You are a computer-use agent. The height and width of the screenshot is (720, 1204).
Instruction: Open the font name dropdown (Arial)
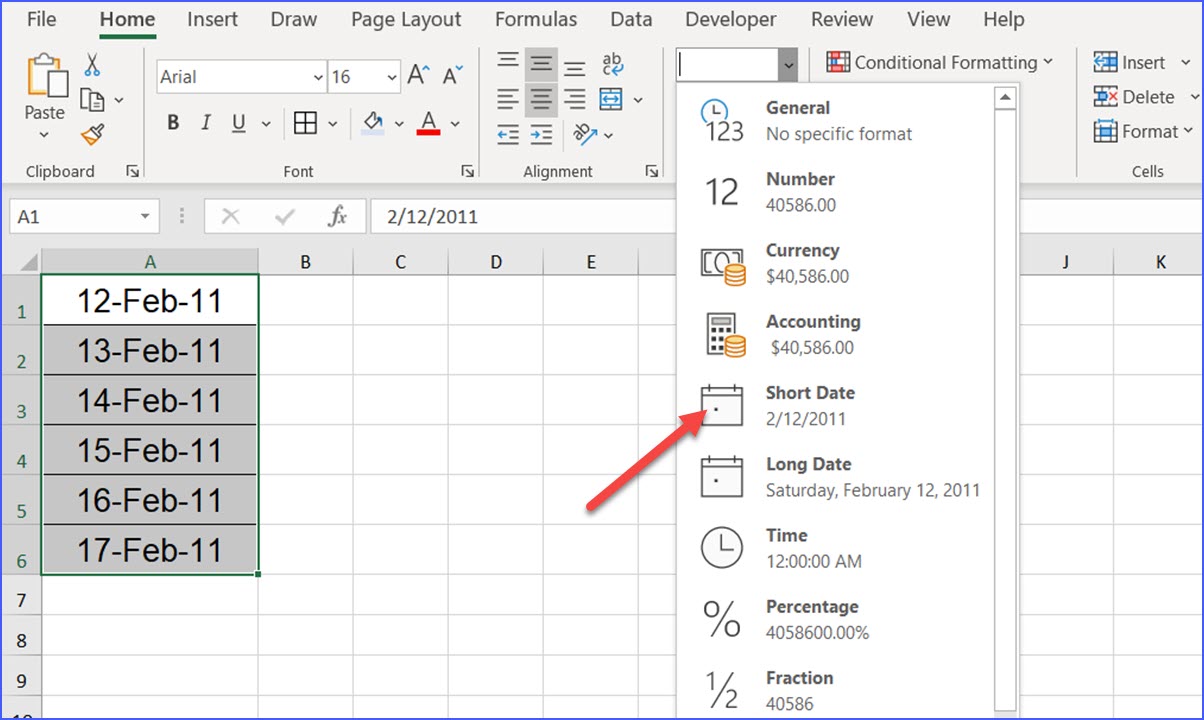click(319, 77)
